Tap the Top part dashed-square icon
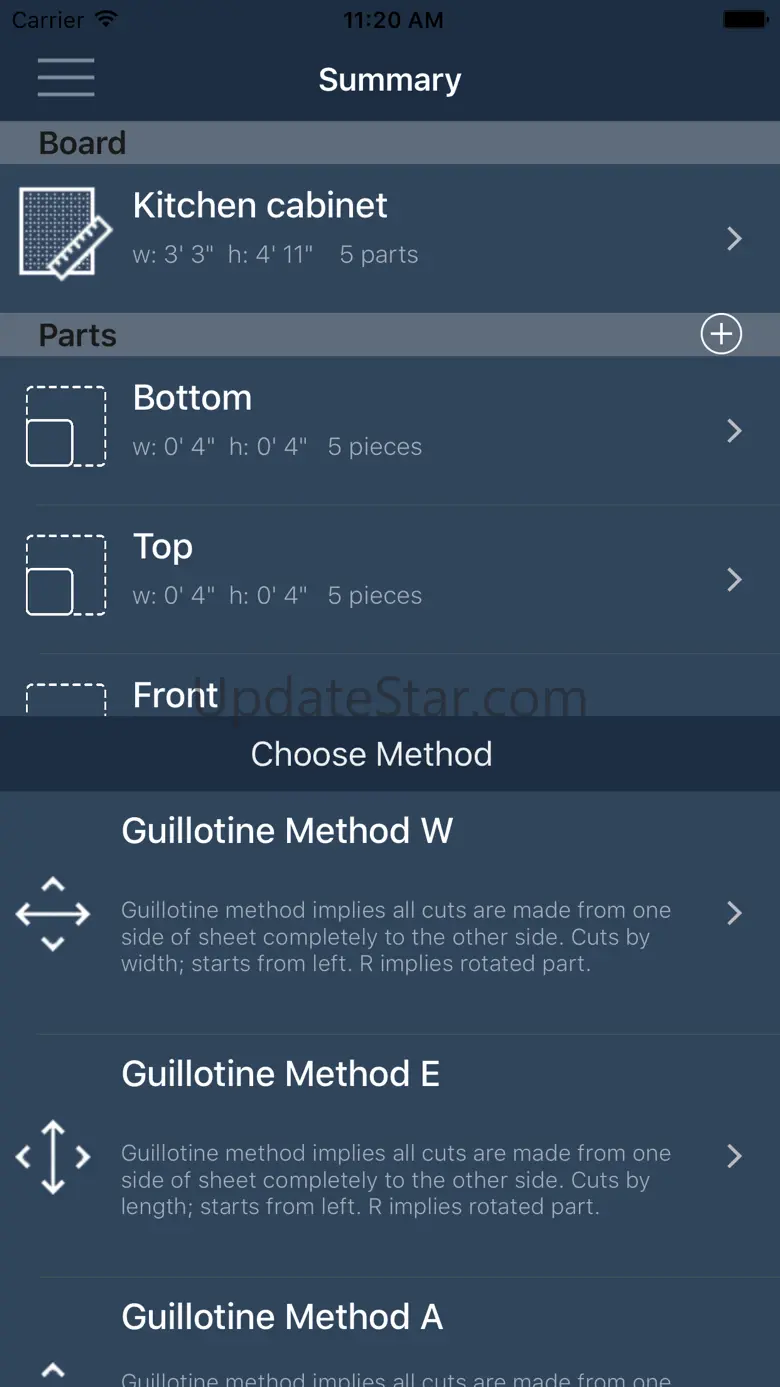Screen dimensions: 780x1387 point(65,576)
